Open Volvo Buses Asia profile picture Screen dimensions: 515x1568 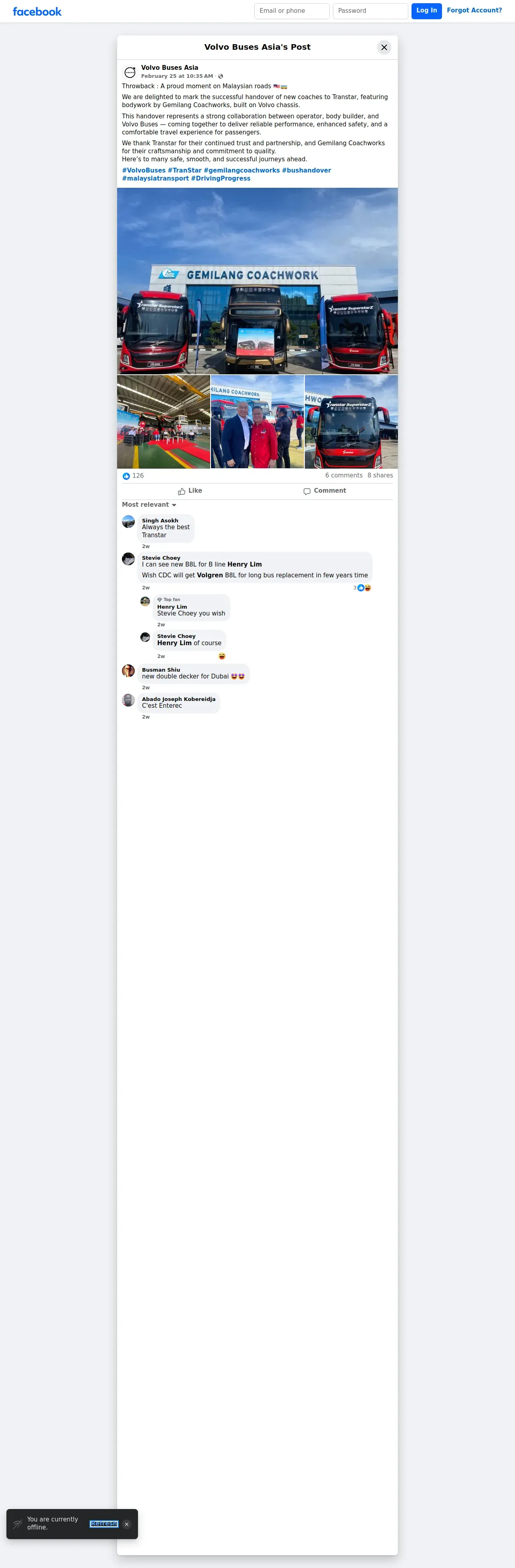tap(130, 72)
